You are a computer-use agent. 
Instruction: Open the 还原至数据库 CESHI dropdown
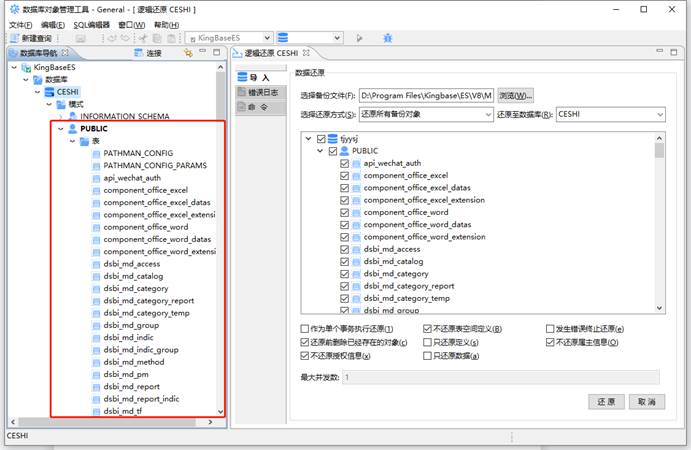click(x=660, y=115)
